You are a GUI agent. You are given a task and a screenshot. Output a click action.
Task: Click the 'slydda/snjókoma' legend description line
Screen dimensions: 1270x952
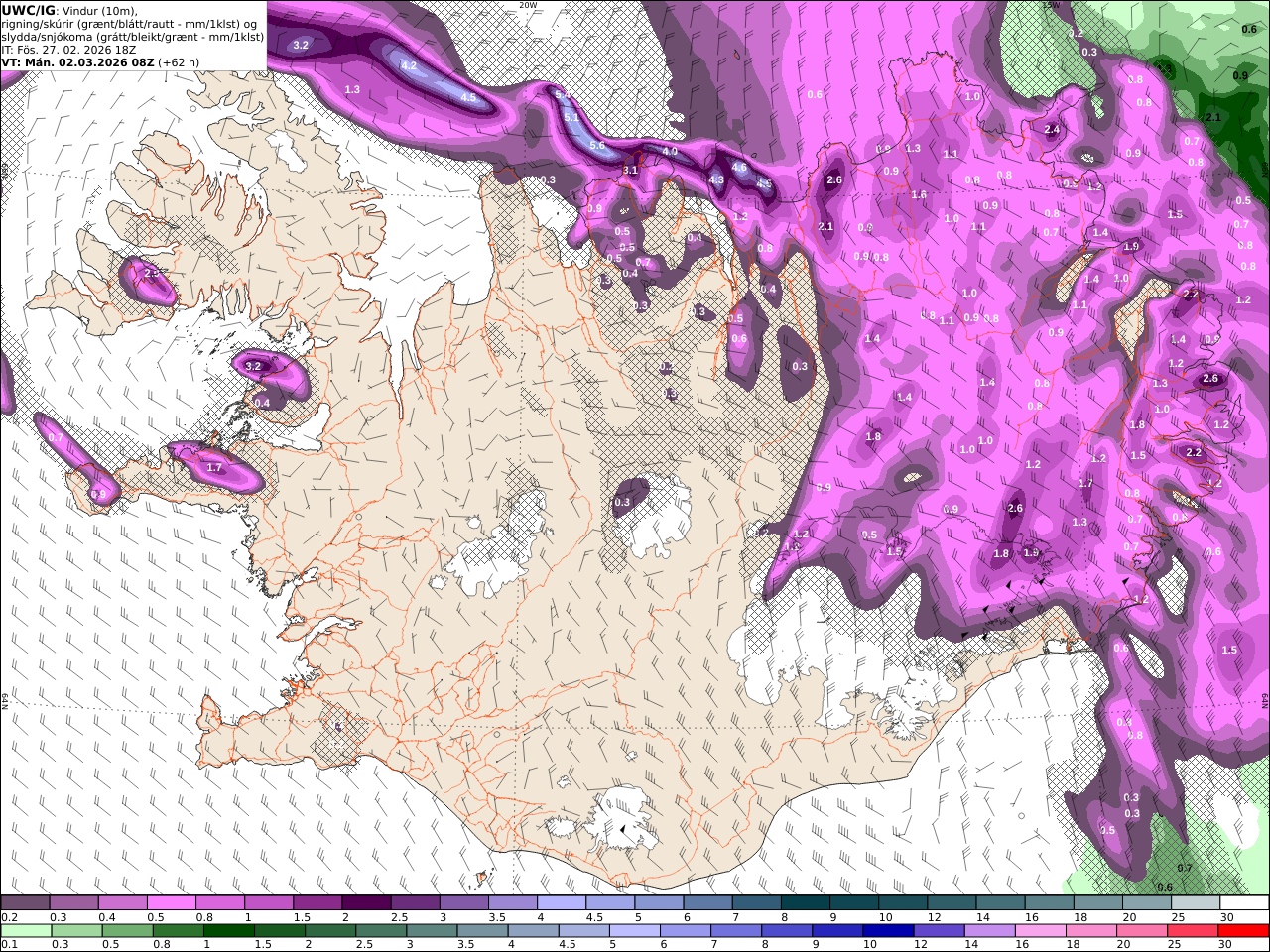click(x=132, y=36)
